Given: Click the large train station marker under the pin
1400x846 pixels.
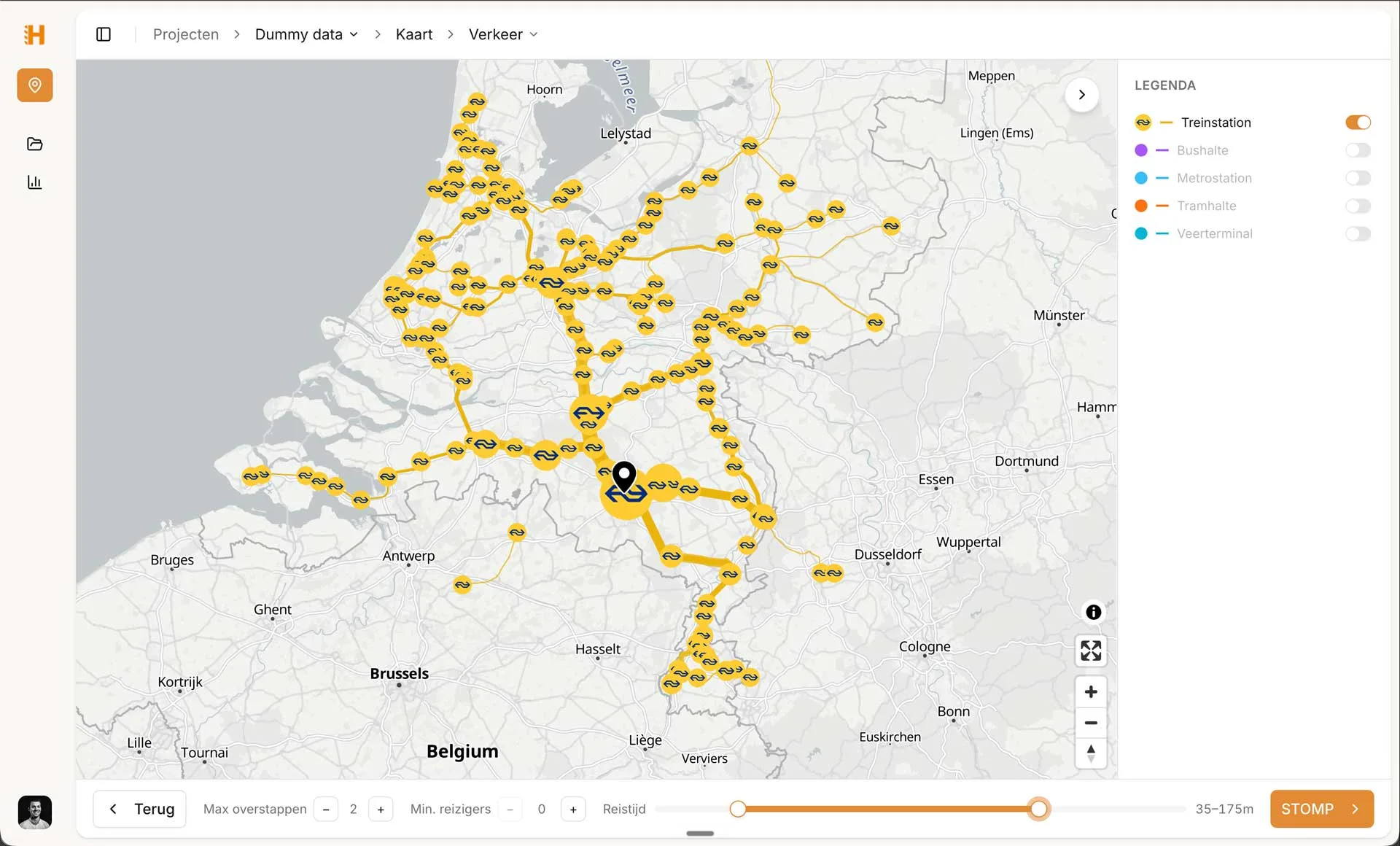Looking at the screenshot, I should [x=626, y=495].
